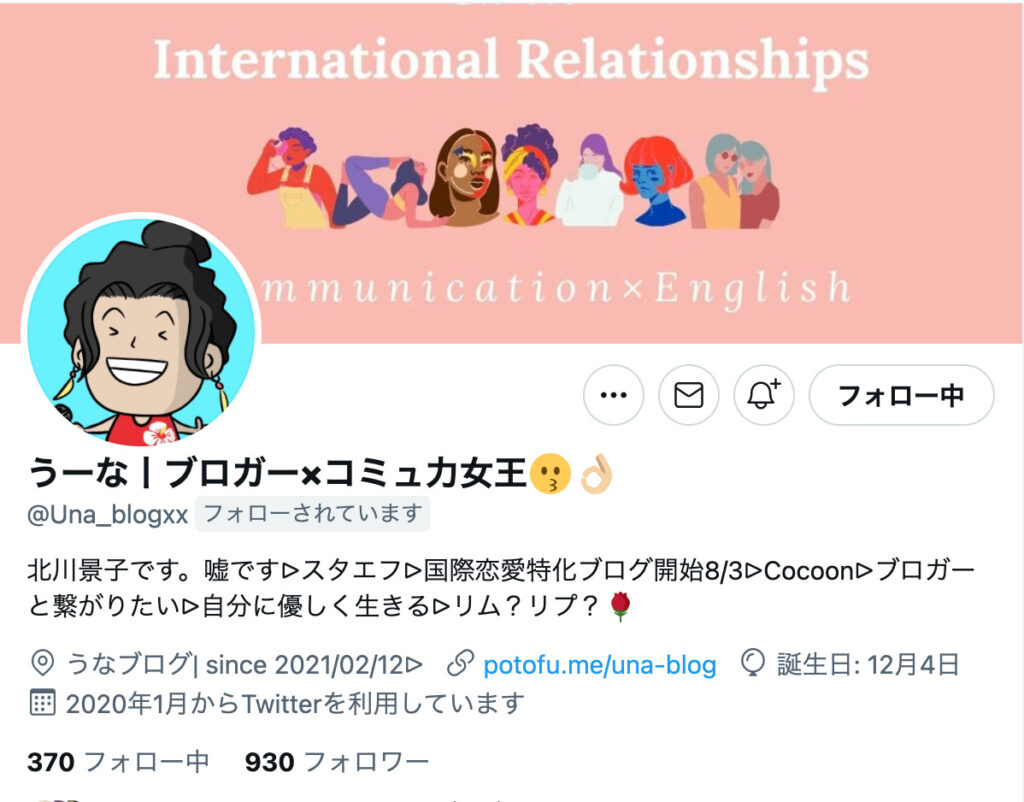1024x802 pixels.
Task: Enable notifications with the bell plus icon
Action: 763,395
